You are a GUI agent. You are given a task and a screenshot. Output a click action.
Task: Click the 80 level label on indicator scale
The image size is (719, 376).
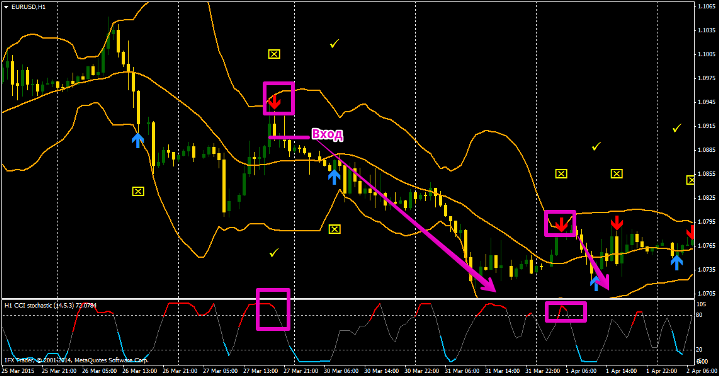coord(699,315)
